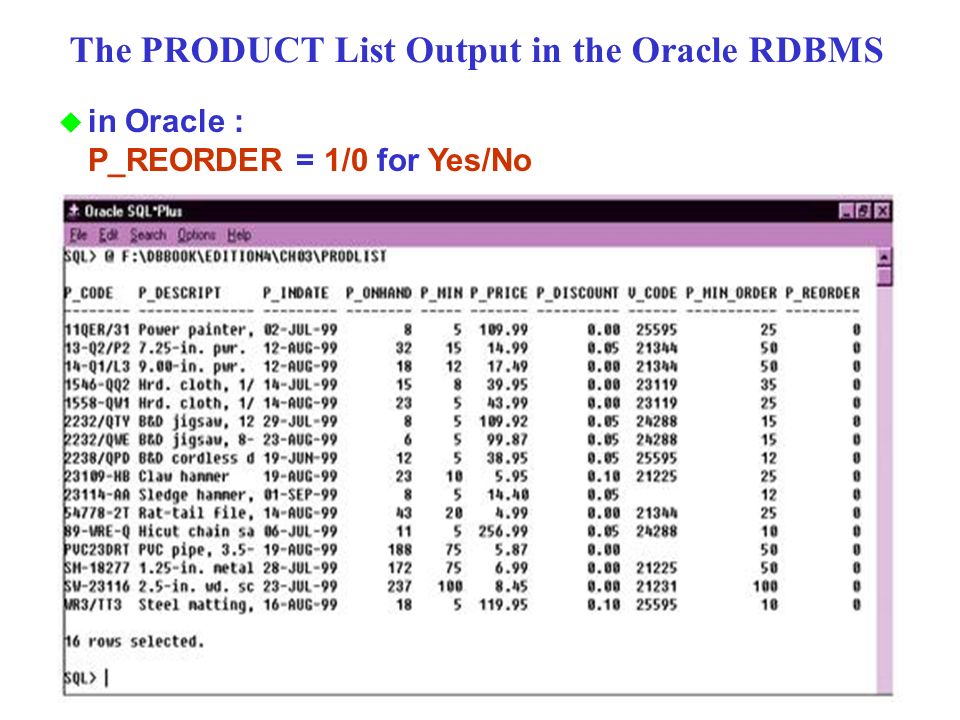The height and width of the screenshot is (720, 960).
Task: Click the price 256.99
Action: [503, 531]
